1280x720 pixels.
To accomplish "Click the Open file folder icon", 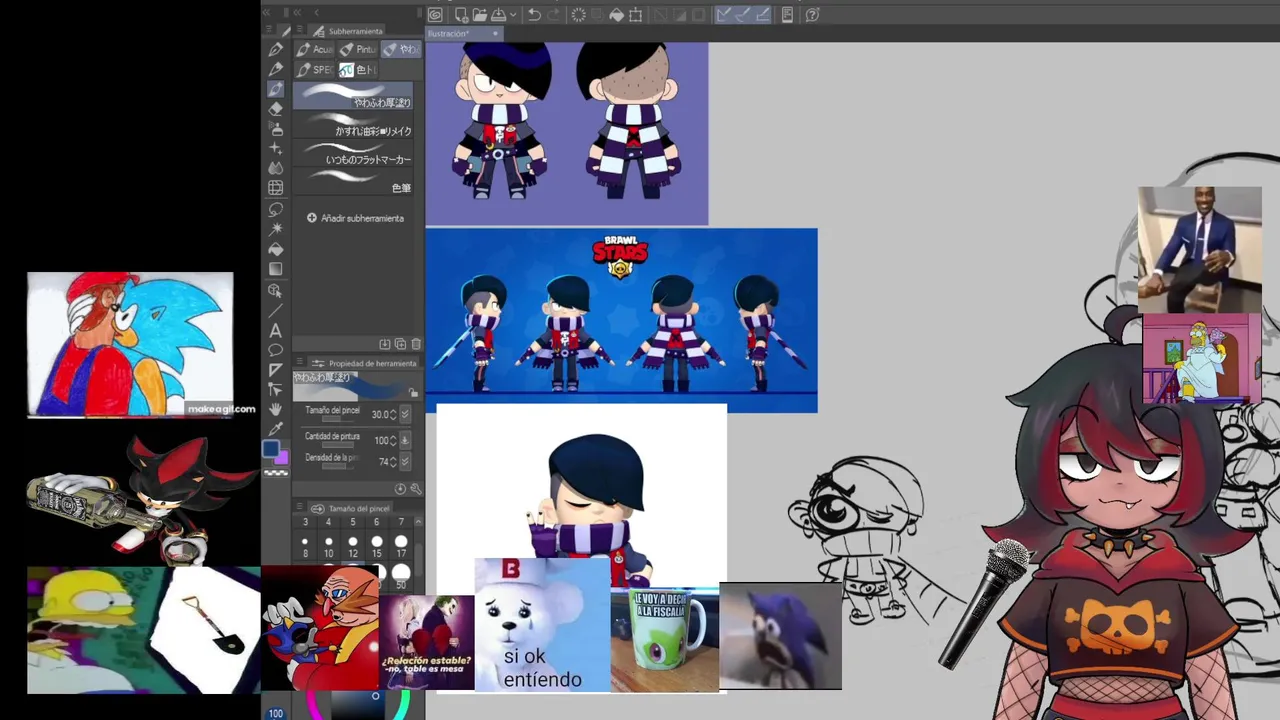I will click(x=480, y=15).
